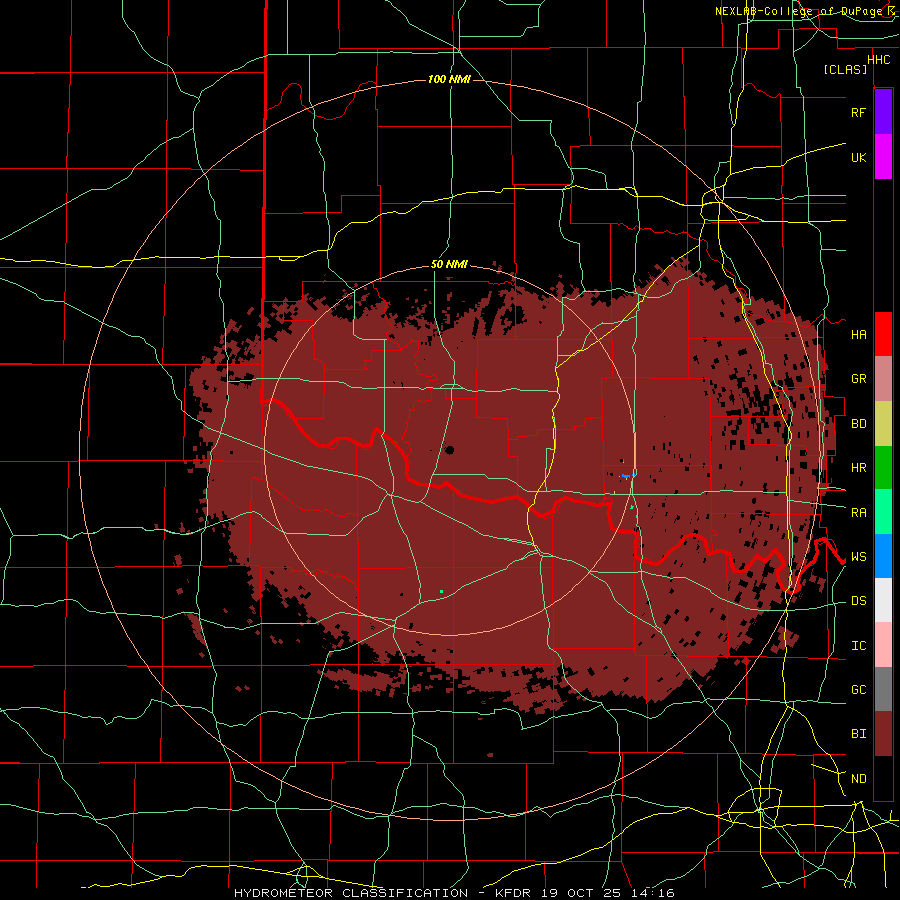Click the 50 NMI range ring label
The width and height of the screenshot is (900, 900).
[x=449, y=265]
